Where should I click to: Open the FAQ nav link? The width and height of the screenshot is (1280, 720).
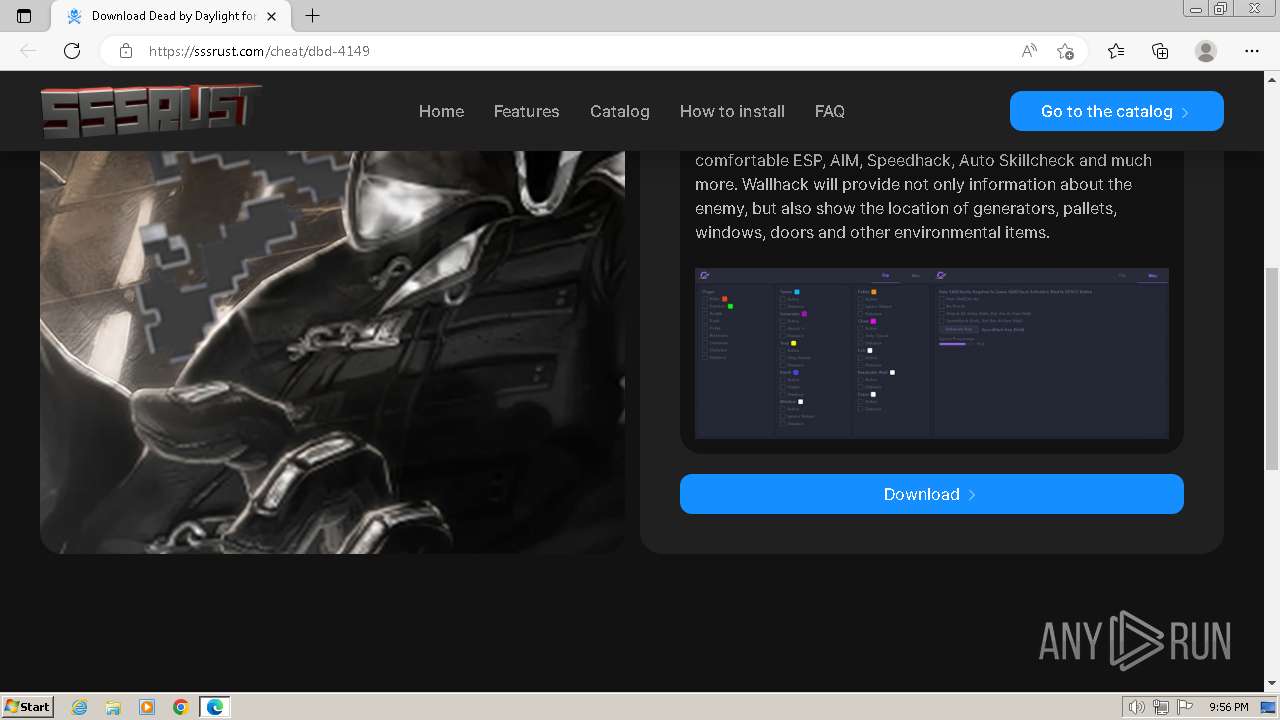pyautogui.click(x=830, y=111)
